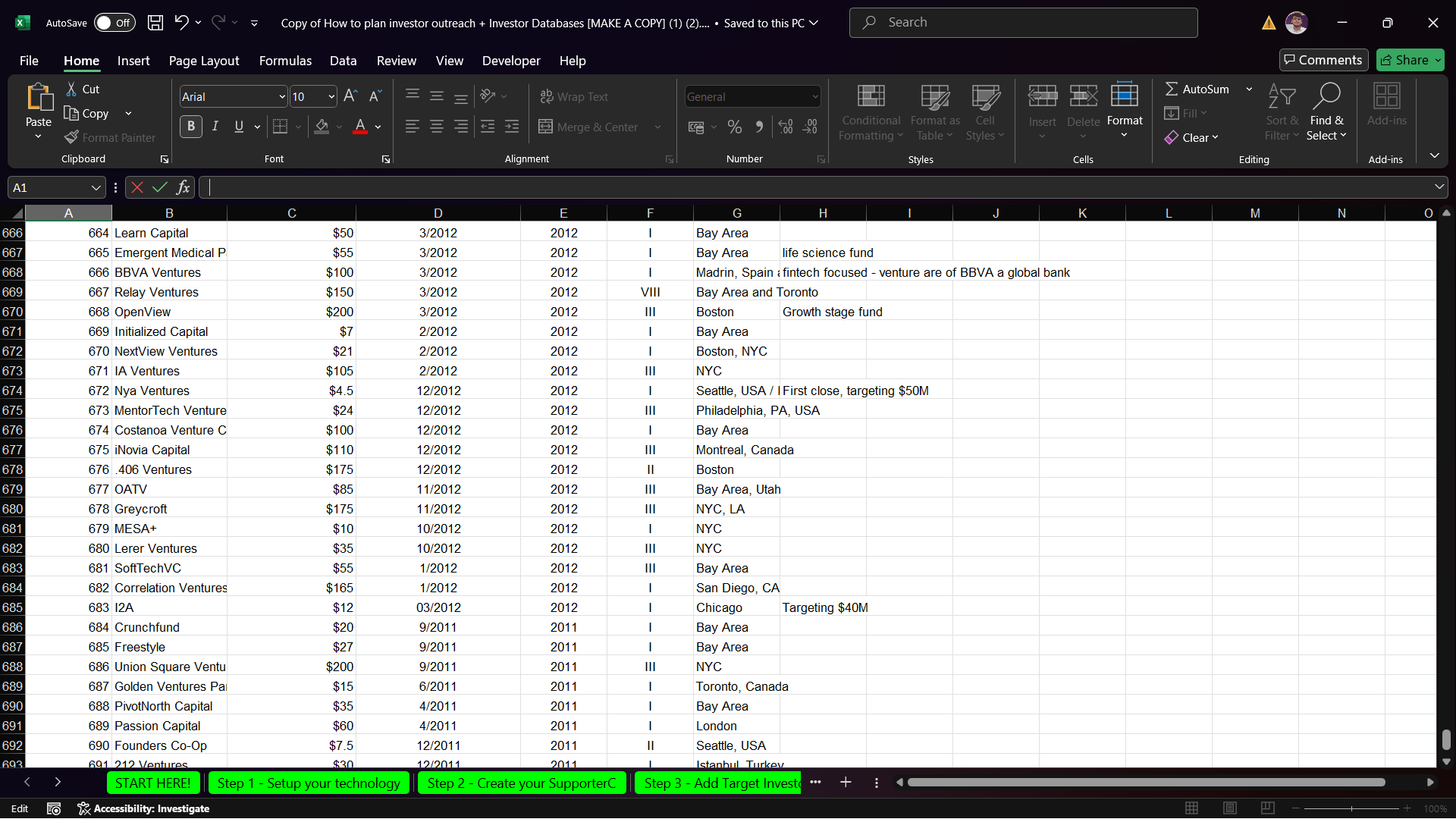The height and width of the screenshot is (819, 1456).
Task: Click the Save icon in title bar
Action: click(155, 23)
